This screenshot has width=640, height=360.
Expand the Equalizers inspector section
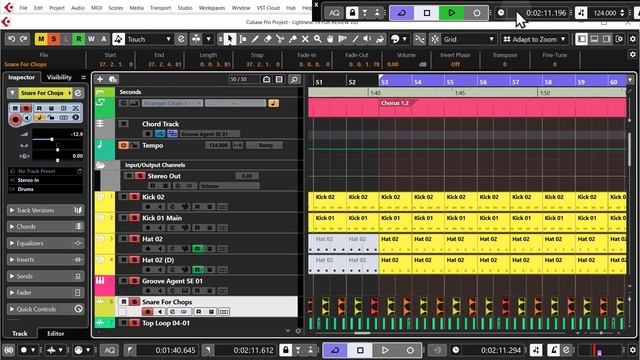tap(45, 243)
